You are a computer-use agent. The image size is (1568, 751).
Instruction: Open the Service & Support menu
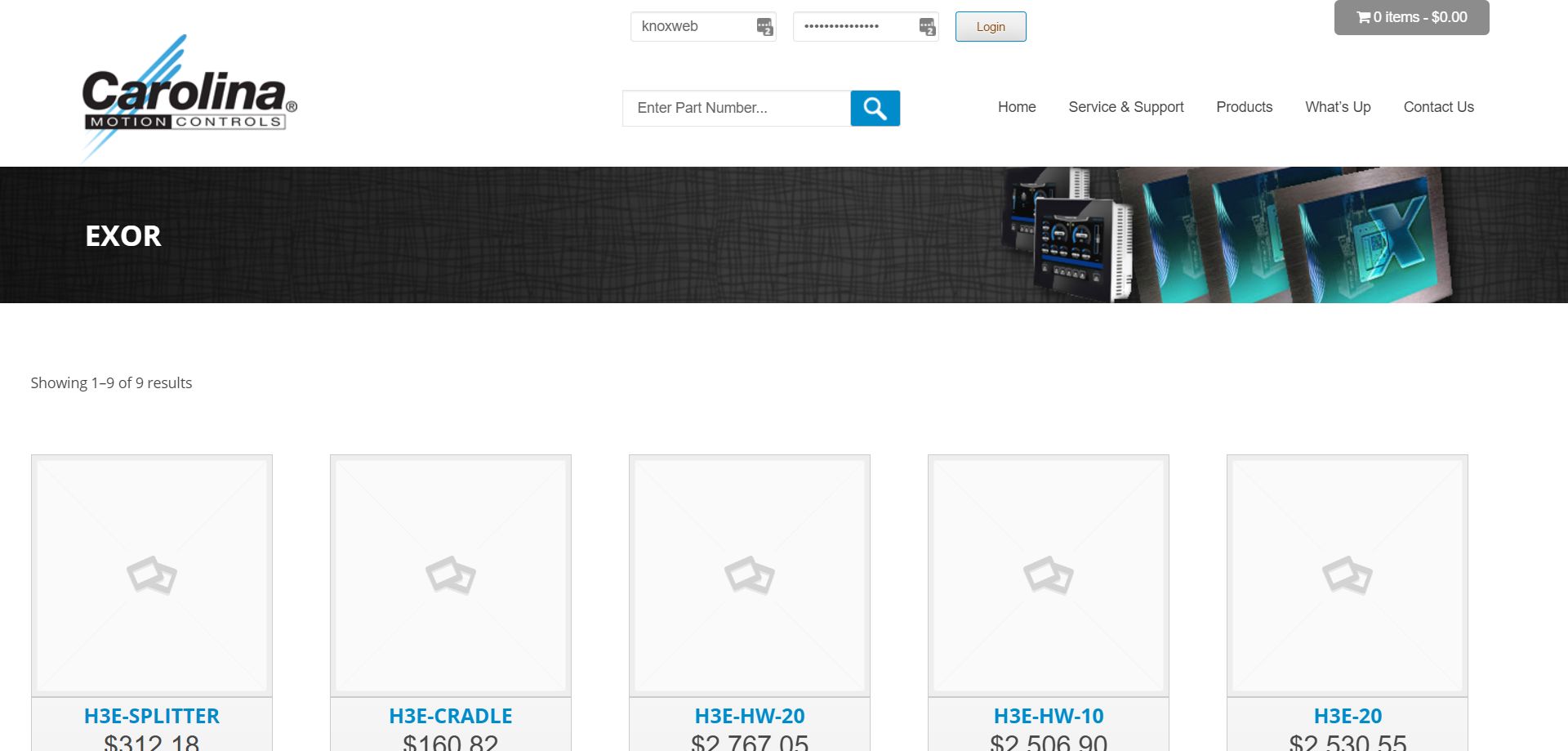1126,107
